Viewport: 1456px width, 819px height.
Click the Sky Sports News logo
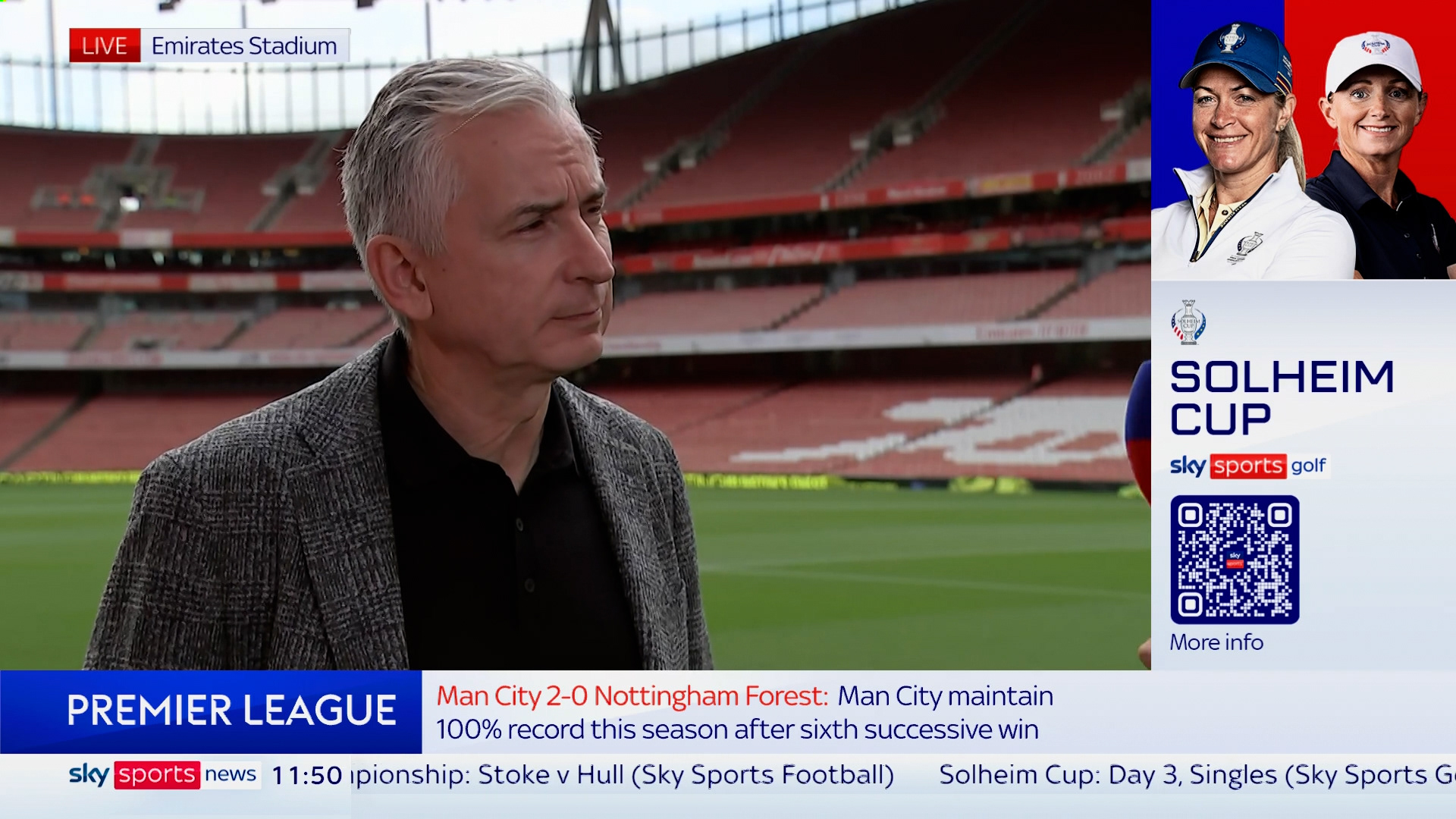point(163,774)
